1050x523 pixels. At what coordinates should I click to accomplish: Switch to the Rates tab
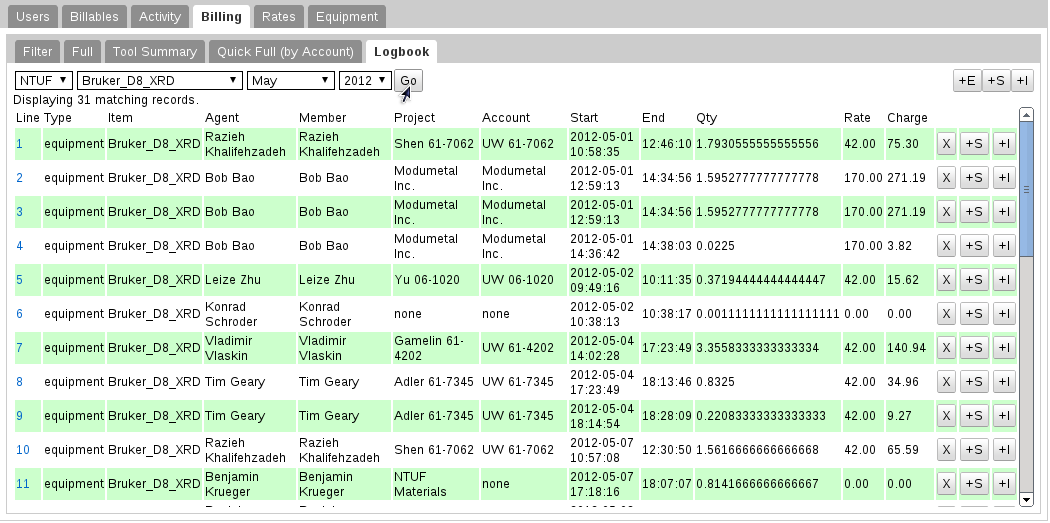(279, 17)
